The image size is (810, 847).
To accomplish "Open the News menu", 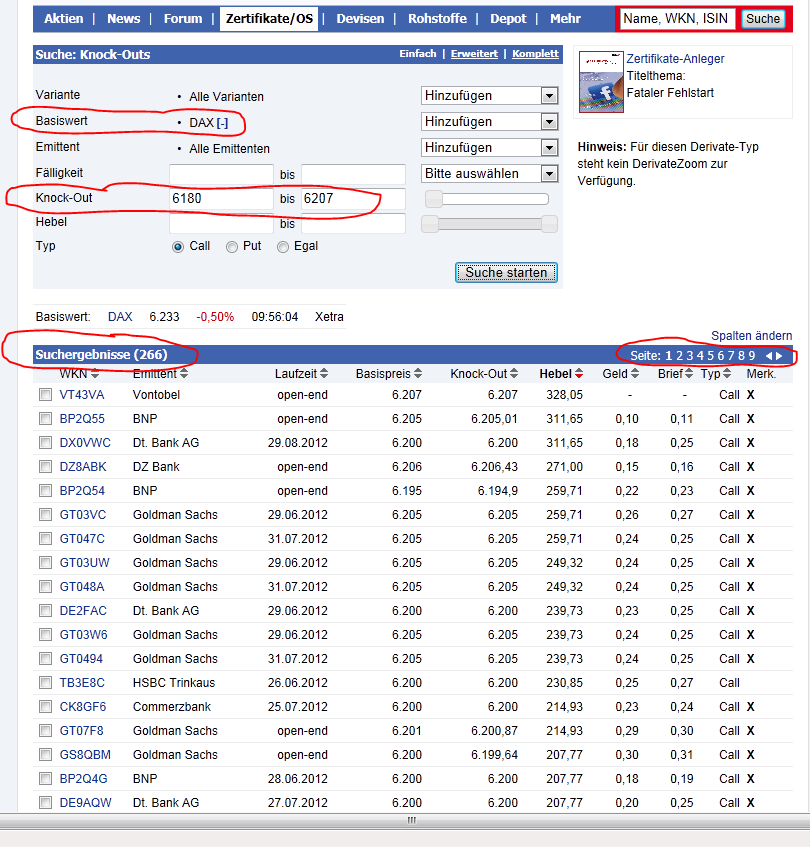I will tap(124, 19).
